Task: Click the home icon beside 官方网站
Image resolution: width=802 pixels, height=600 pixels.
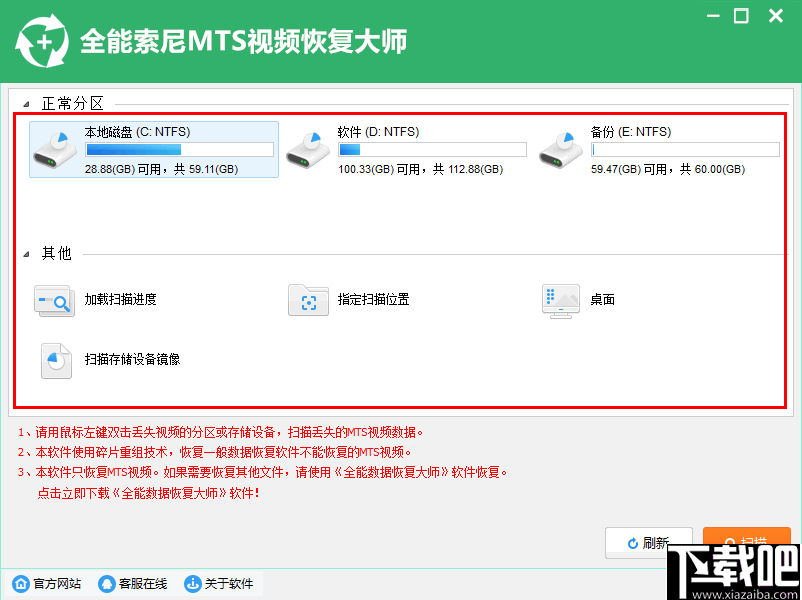Action: [x=21, y=584]
